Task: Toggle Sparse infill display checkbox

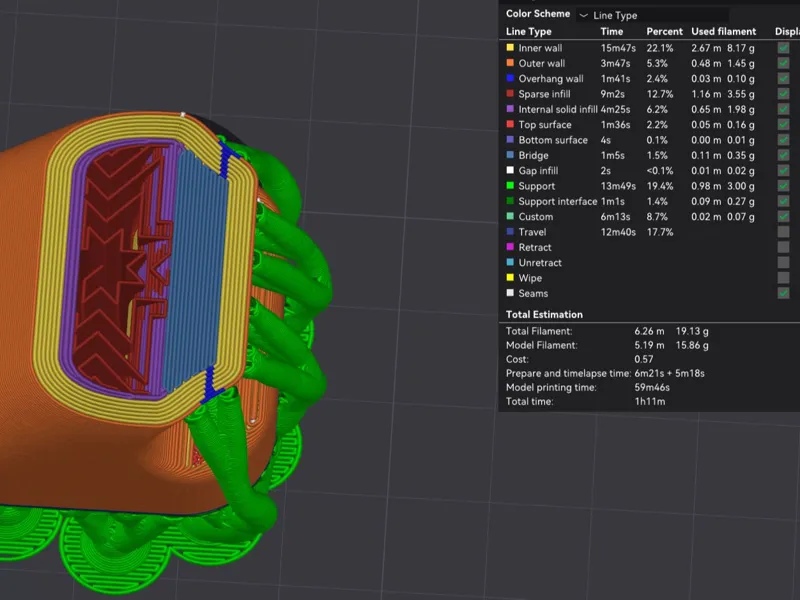Action: [x=783, y=94]
